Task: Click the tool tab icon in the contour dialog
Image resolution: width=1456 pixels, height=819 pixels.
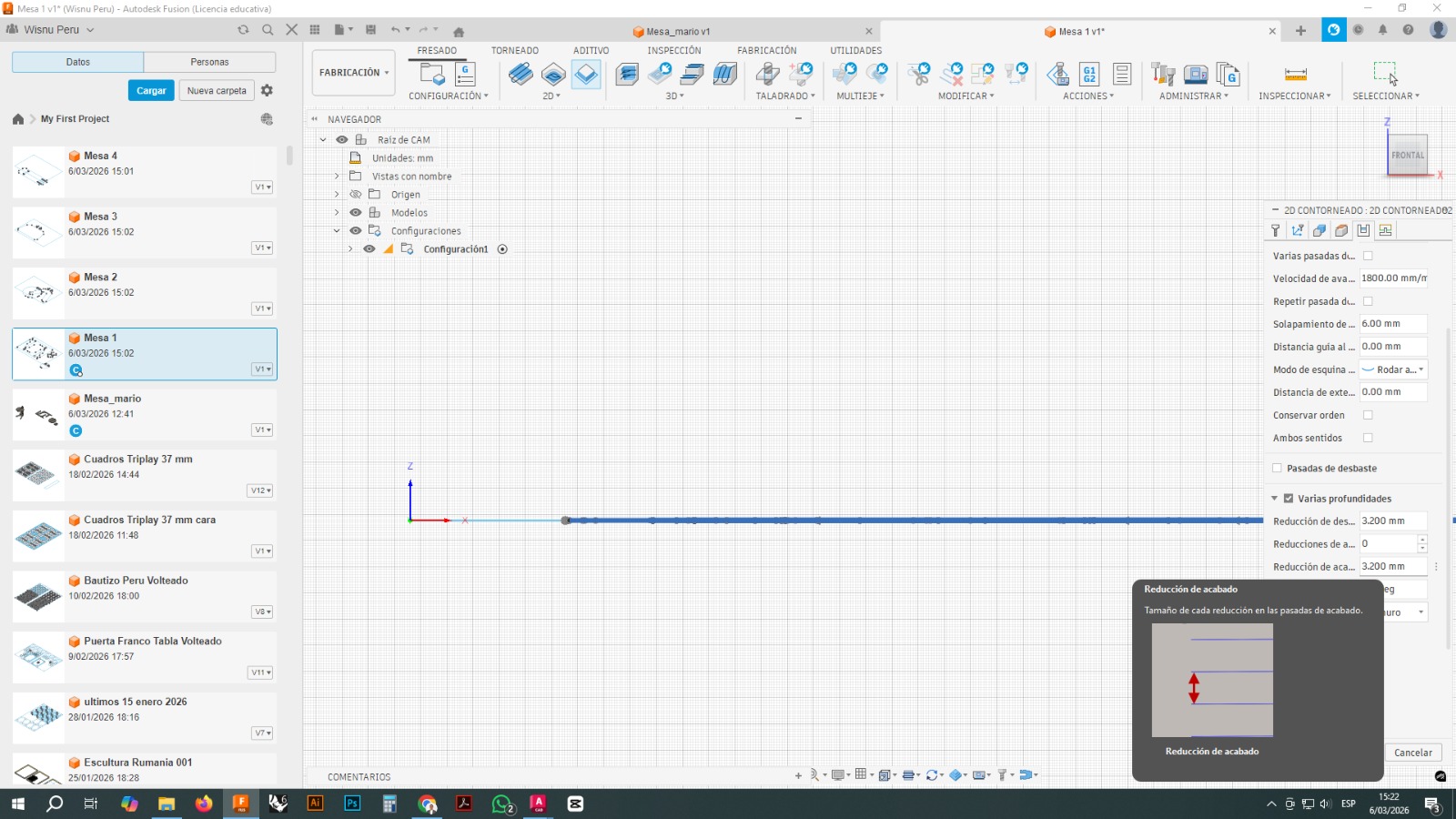Action: (1276, 230)
